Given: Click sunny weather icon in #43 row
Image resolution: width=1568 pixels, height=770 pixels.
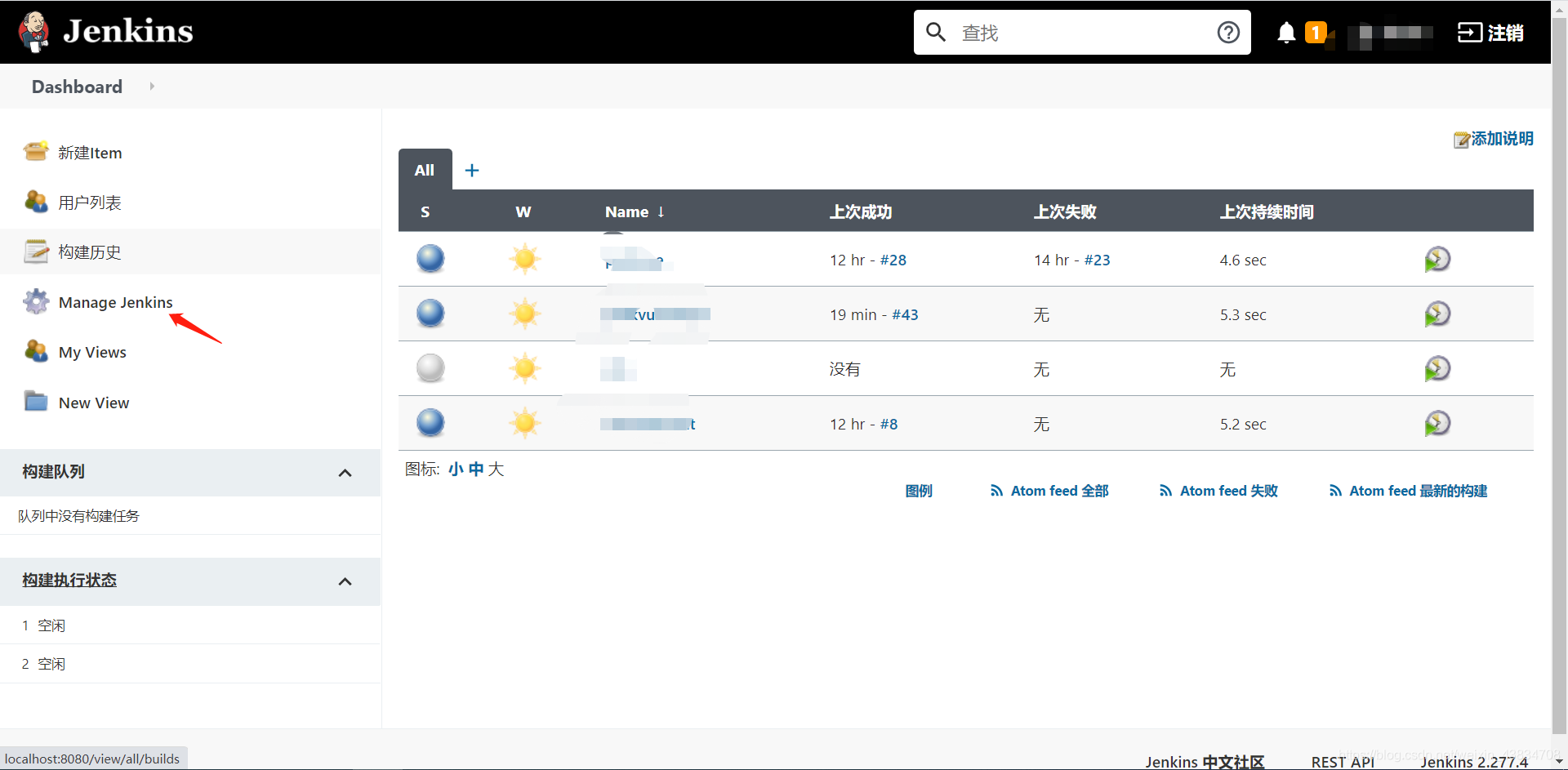Looking at the screenshot, I should [x=525, y=314].
